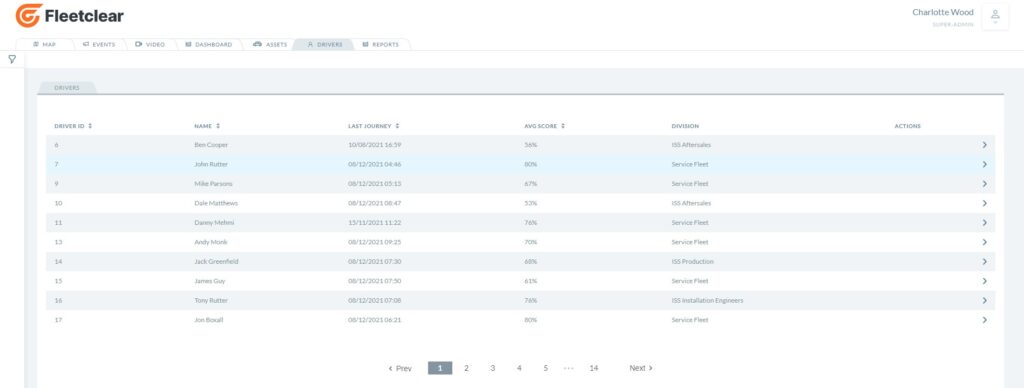Go to Next page
1024x388 pixels.
641,368
